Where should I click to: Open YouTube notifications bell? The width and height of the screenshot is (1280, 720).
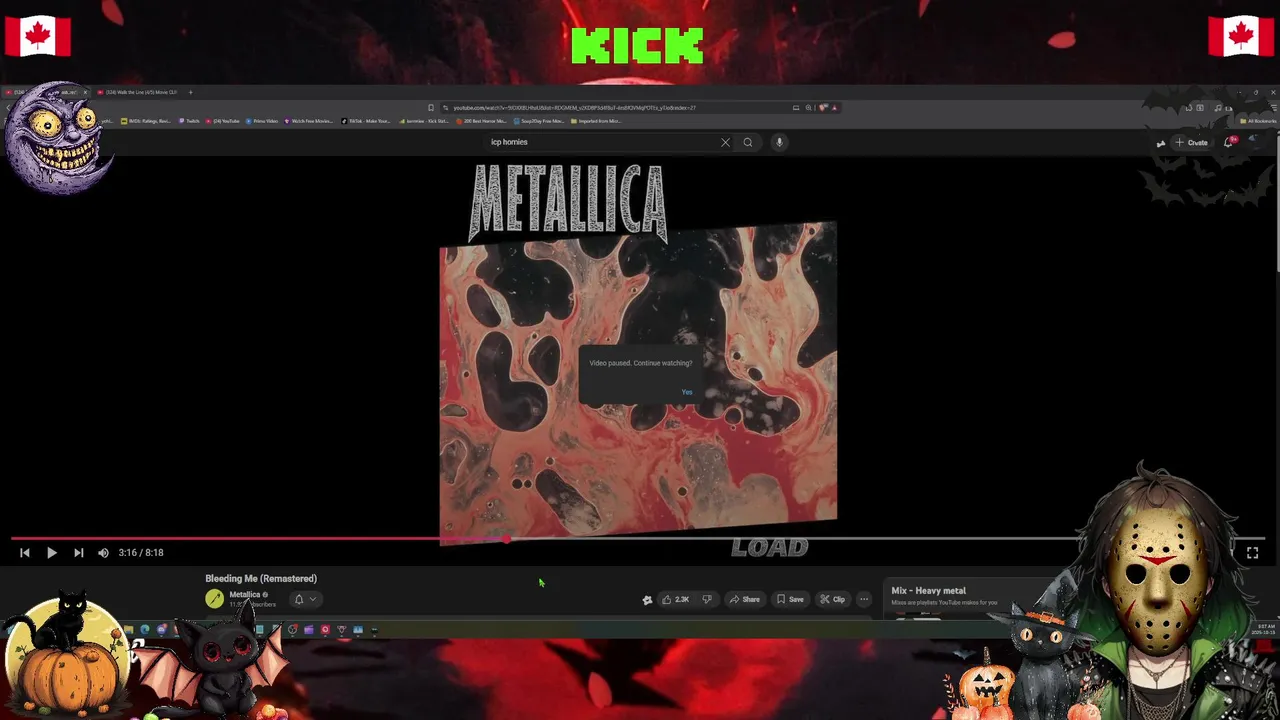(1229, 142)
